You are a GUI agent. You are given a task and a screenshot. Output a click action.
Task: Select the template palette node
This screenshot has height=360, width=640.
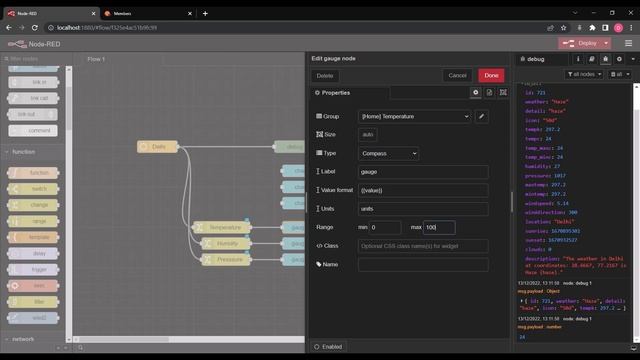(x=33, y=237)
